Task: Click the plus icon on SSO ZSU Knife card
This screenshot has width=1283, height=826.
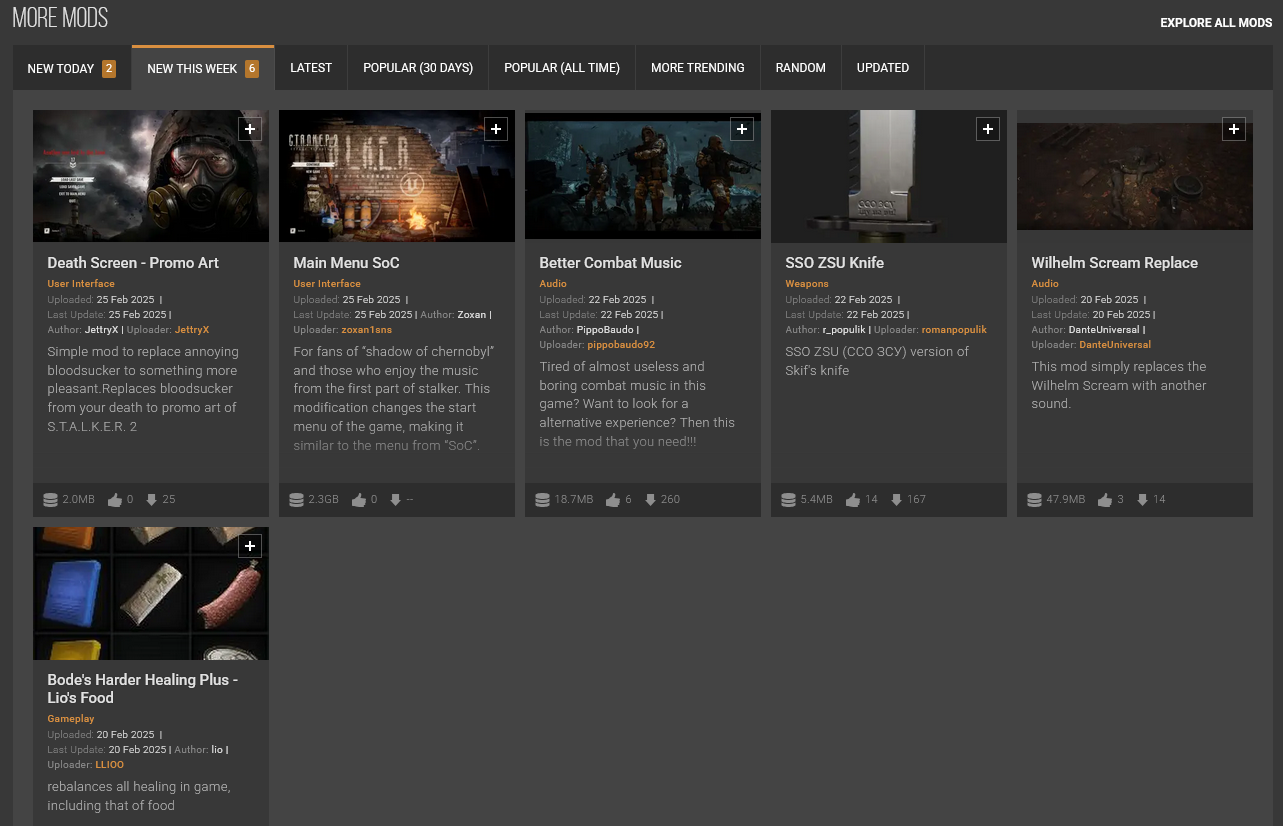Action: click(988, 129)
